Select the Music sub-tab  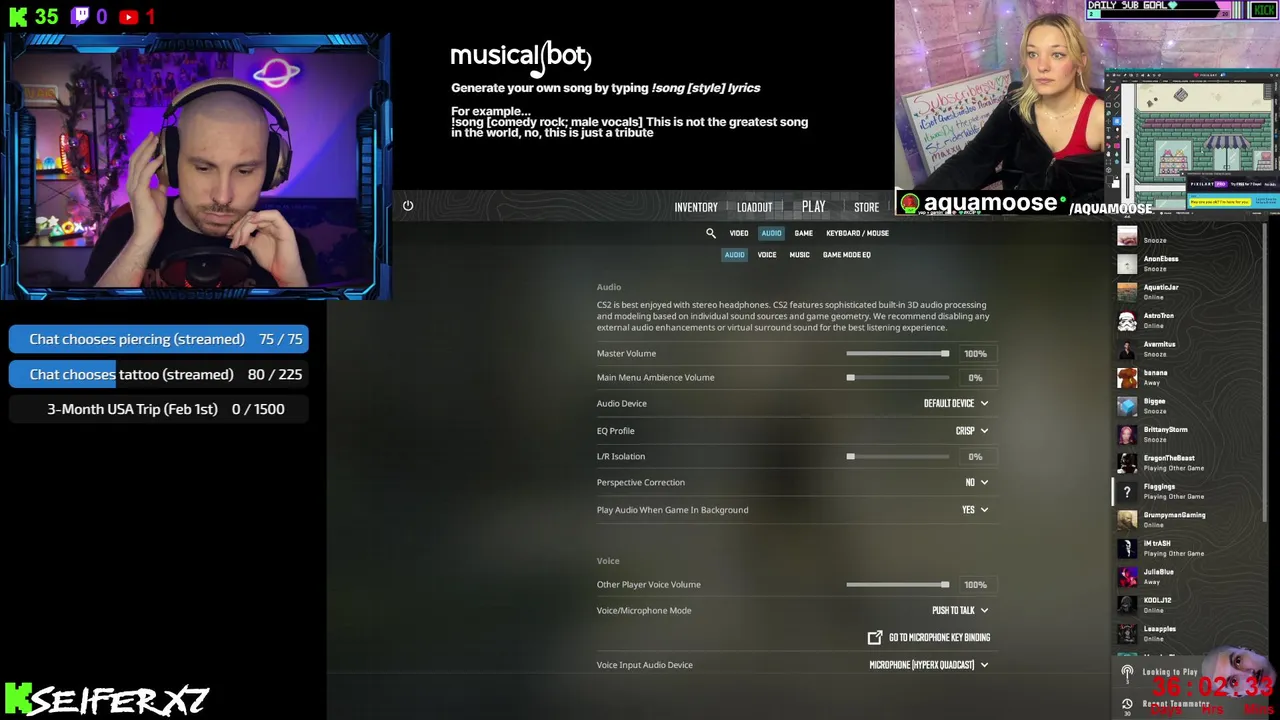pos(799,255)
